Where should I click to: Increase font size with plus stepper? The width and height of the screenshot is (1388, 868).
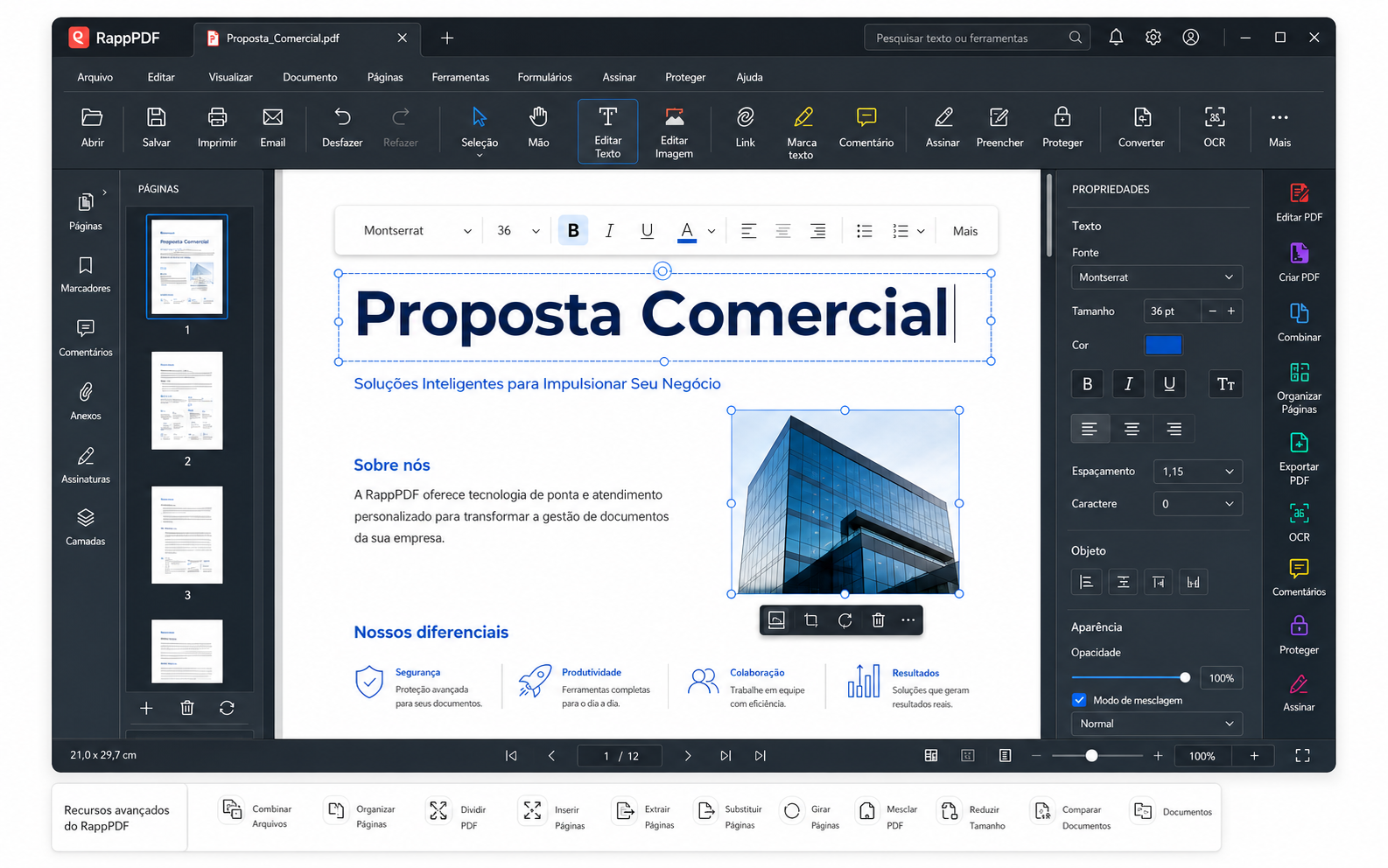coord(1231,311)
